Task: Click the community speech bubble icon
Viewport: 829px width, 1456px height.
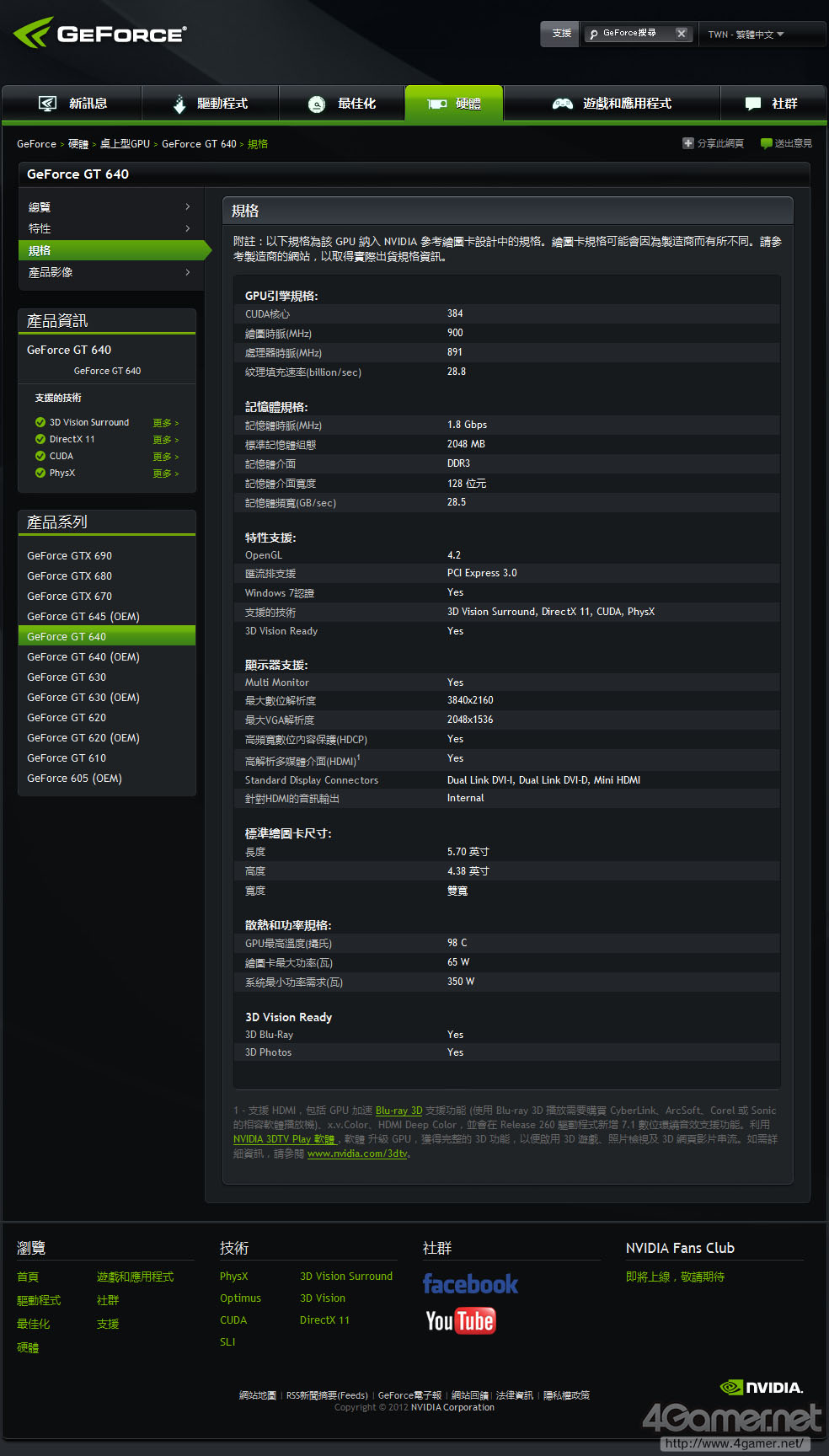Action: click(x=753, y=104)
